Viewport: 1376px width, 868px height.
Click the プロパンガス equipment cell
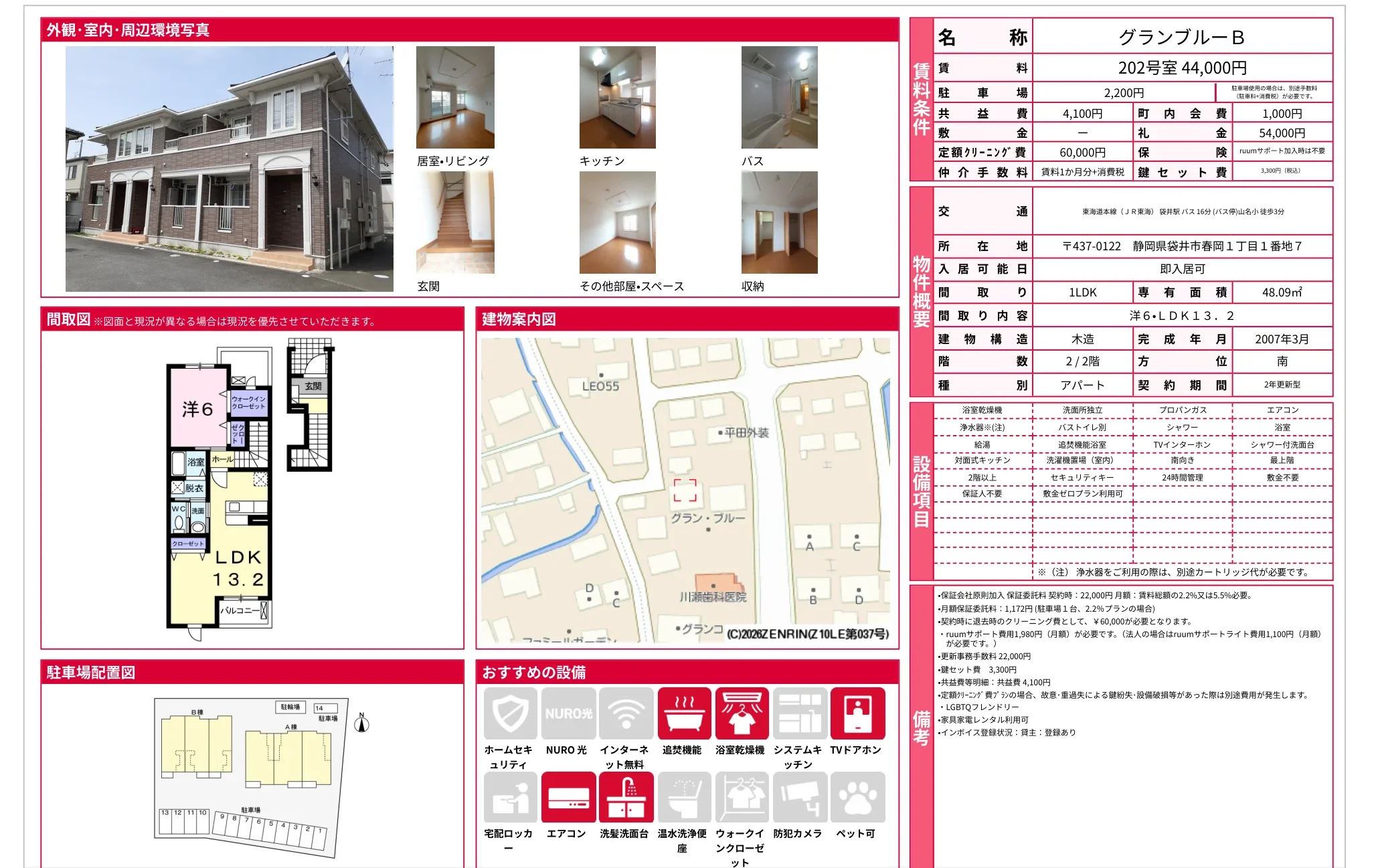pyautogui.click(x=1183, y=410)
